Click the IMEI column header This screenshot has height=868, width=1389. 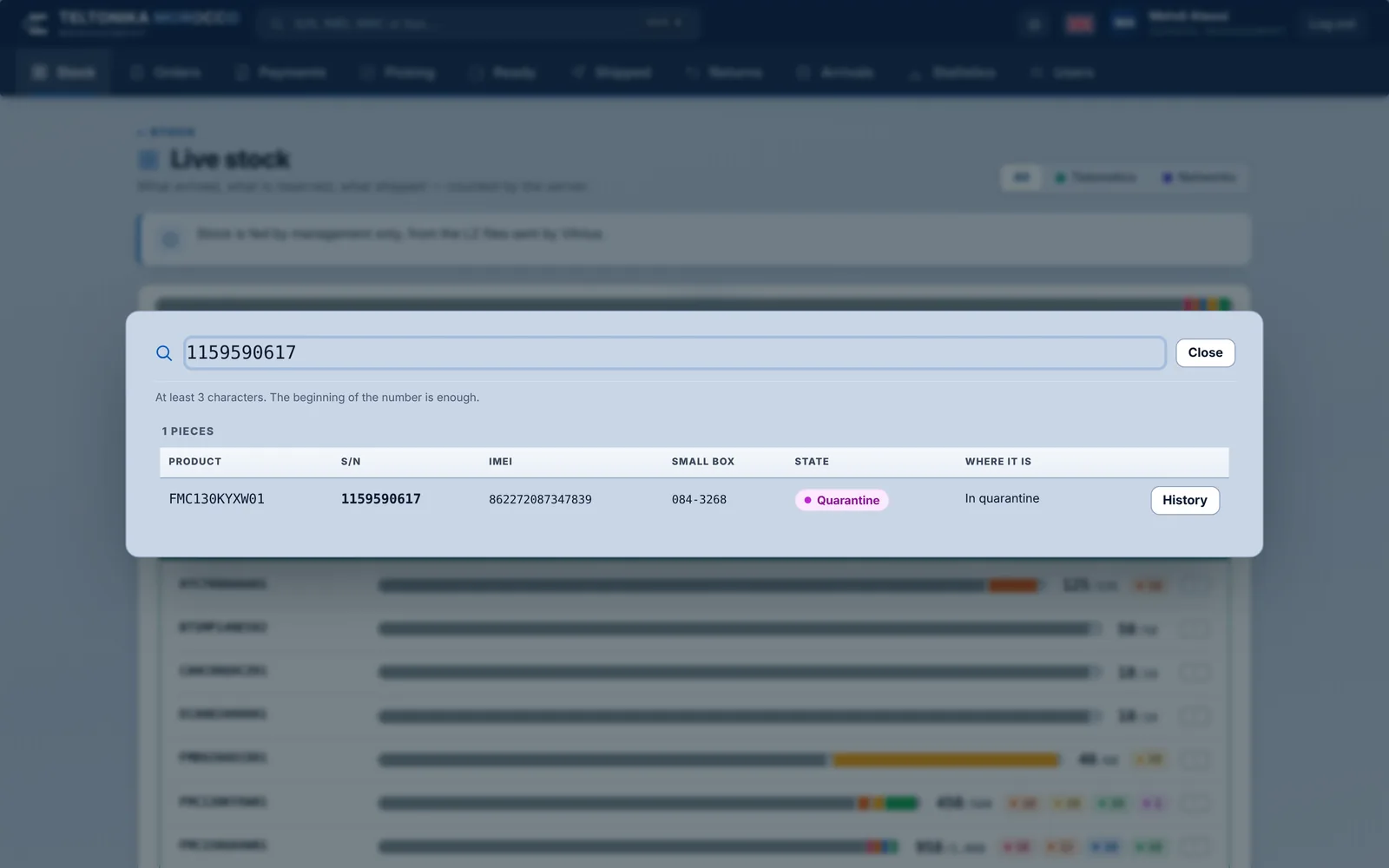click(500, 462)
